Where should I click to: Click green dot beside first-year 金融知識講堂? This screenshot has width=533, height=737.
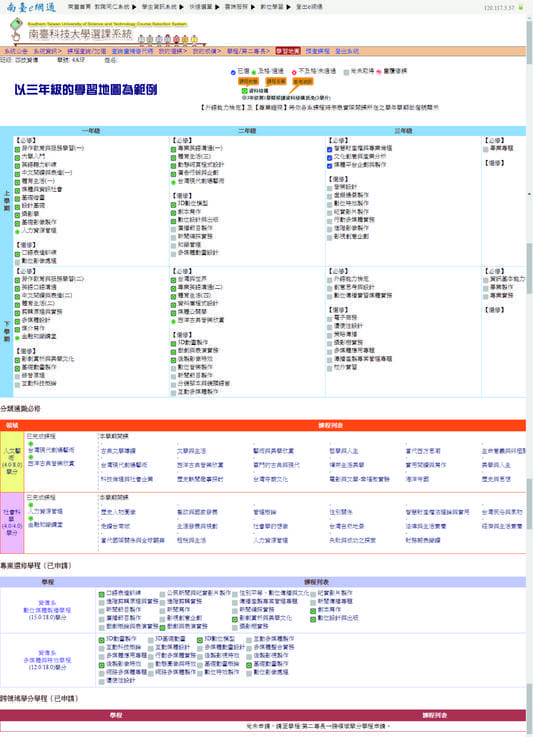[x=17, y=337]
